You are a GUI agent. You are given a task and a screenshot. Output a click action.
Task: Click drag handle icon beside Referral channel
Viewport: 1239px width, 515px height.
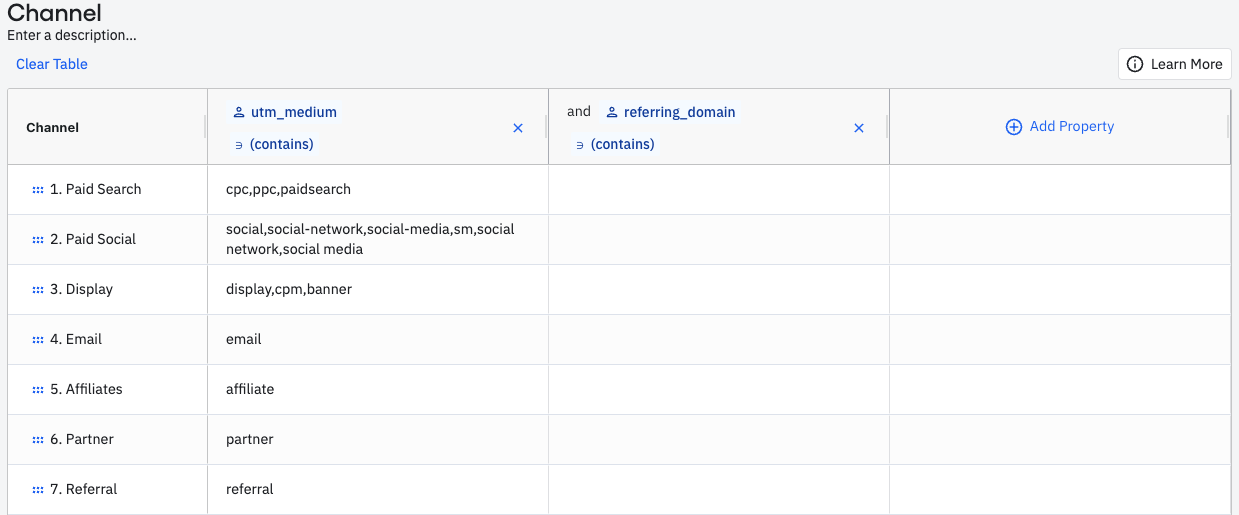[x=38, y=490]
